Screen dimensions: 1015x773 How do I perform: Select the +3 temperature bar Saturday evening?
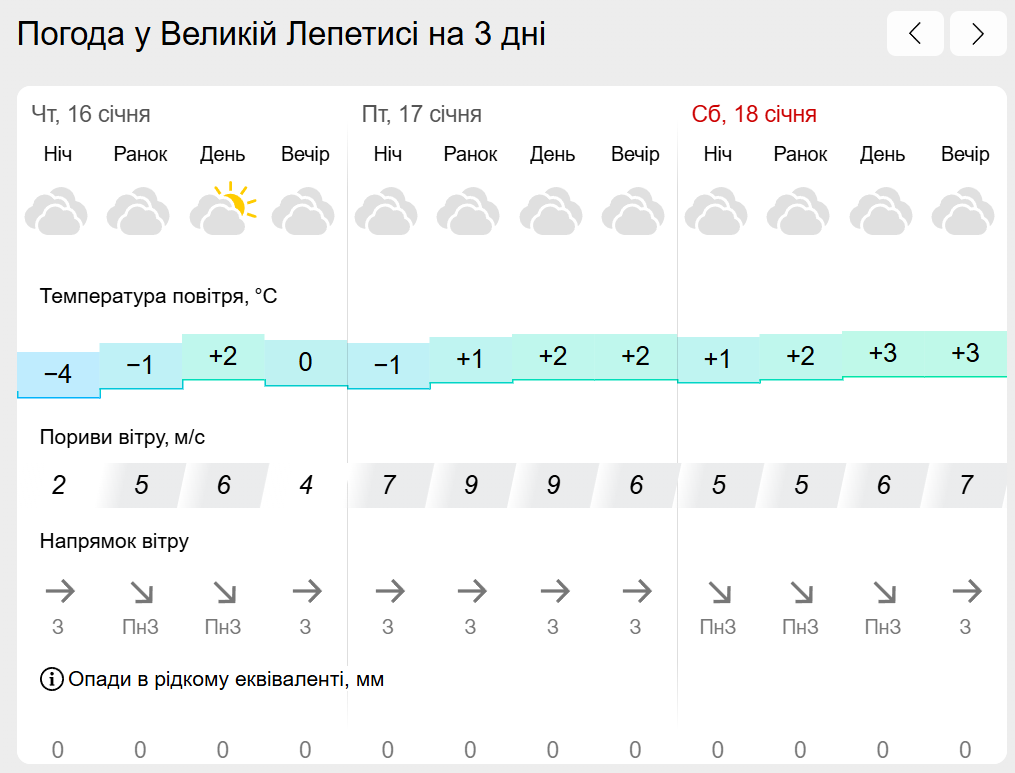[x=965, y=353]
